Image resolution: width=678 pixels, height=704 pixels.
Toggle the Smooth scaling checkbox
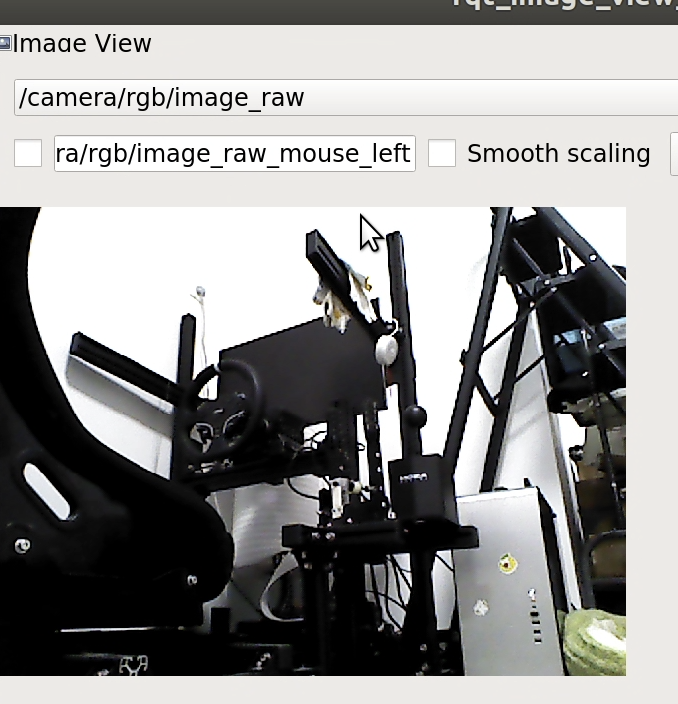[x=442, y=153]
